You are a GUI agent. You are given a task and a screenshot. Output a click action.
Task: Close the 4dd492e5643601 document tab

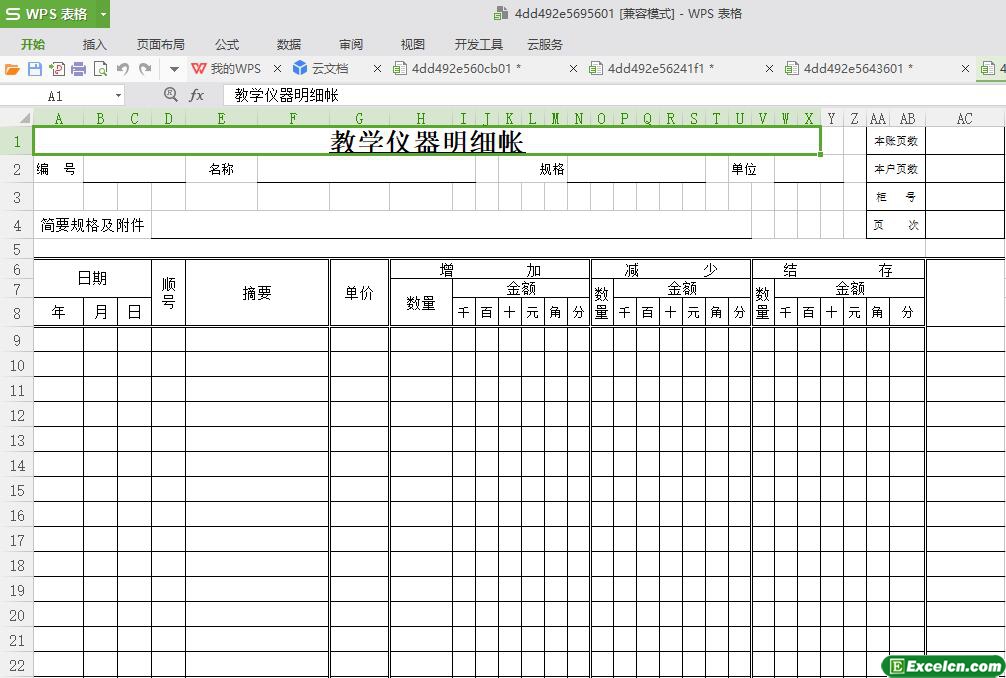tap(965, 69)
